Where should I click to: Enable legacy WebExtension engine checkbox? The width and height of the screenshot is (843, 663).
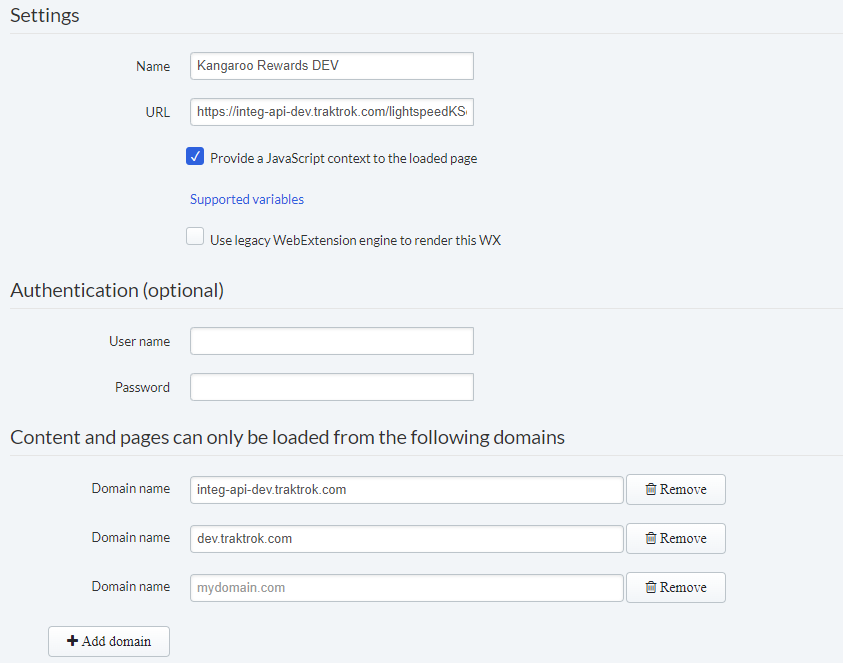pyautogui.click(x=195, y=236)
